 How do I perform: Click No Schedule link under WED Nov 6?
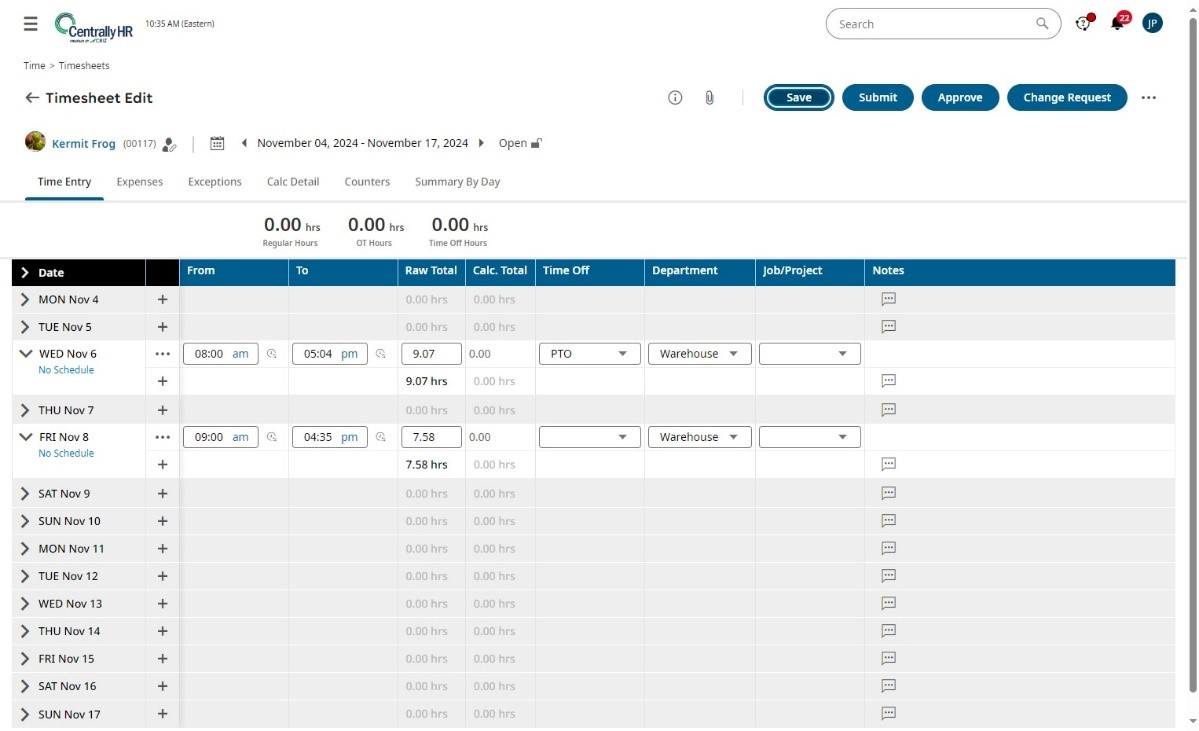pos(67,370)
